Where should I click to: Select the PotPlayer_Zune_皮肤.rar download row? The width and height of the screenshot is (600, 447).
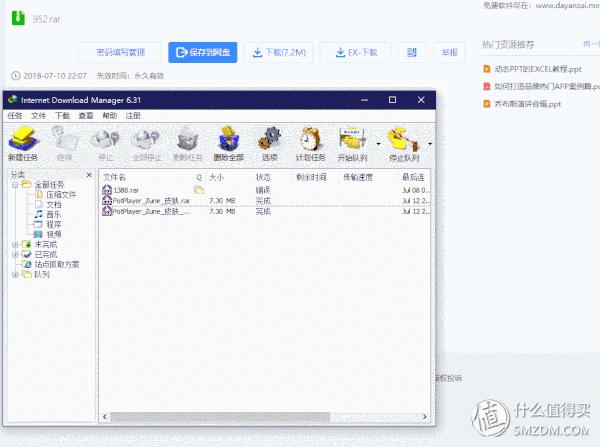click(266, 201)
